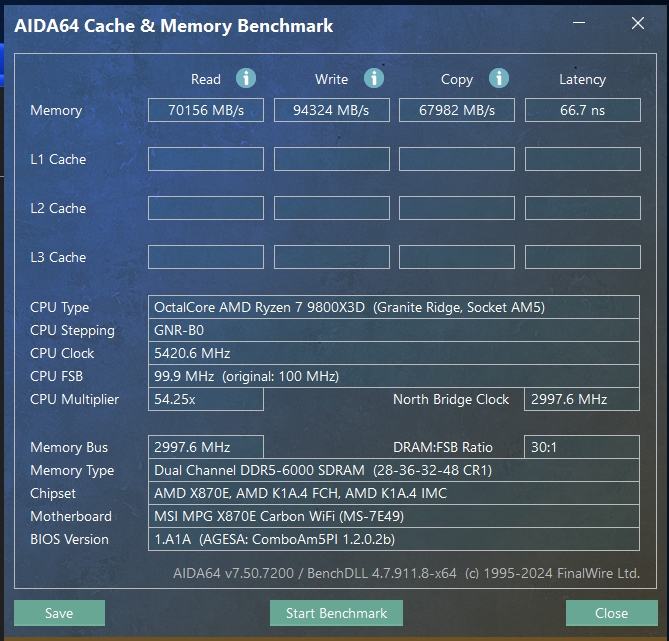
Task: Minimize the AIDA64 benchmark window
Action: [579, 22]
